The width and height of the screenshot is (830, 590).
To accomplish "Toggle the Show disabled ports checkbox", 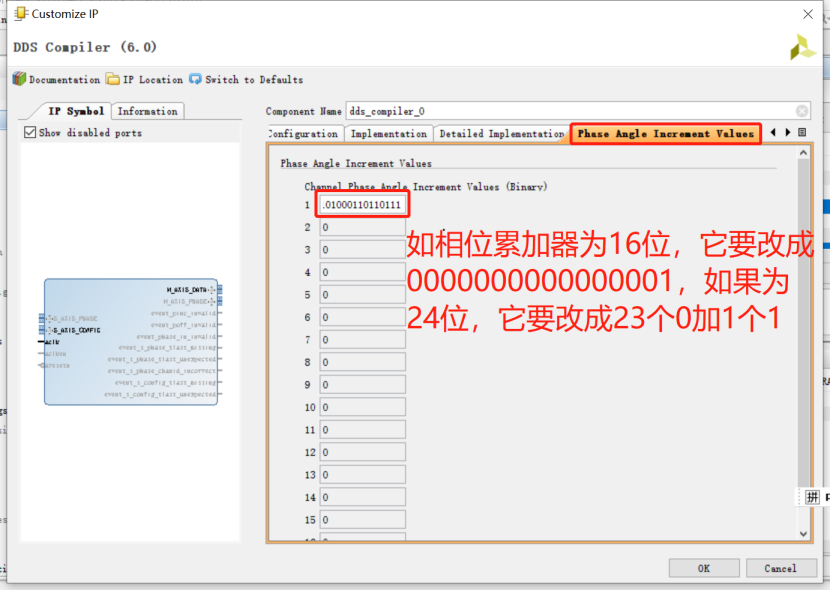I will click(x=30, y=132).
